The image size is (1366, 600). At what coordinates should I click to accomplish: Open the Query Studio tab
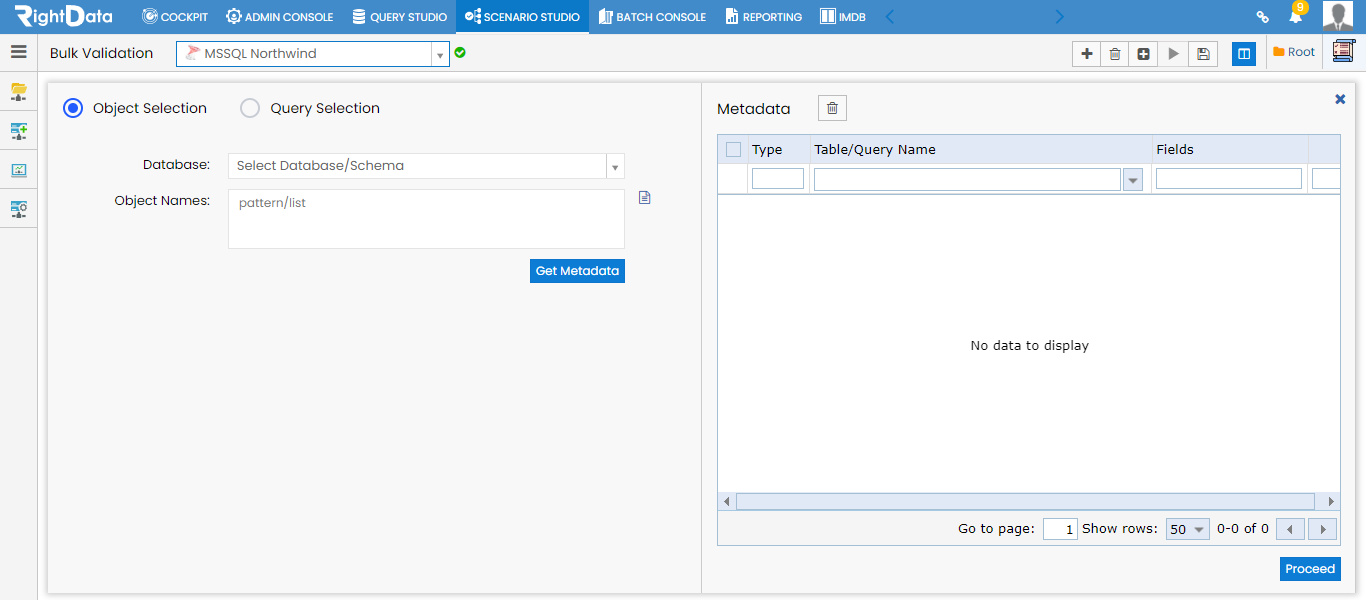pos(400,17)
